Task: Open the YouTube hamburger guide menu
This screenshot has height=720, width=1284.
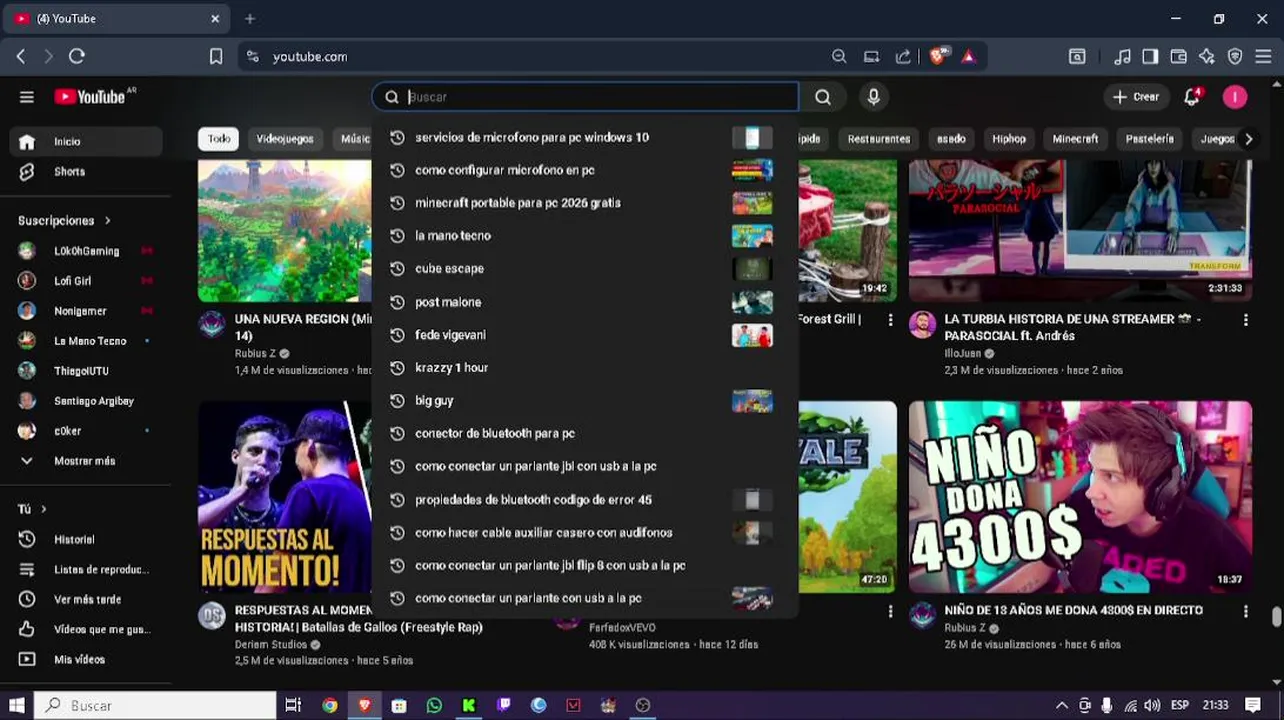Action: [27, 97]
